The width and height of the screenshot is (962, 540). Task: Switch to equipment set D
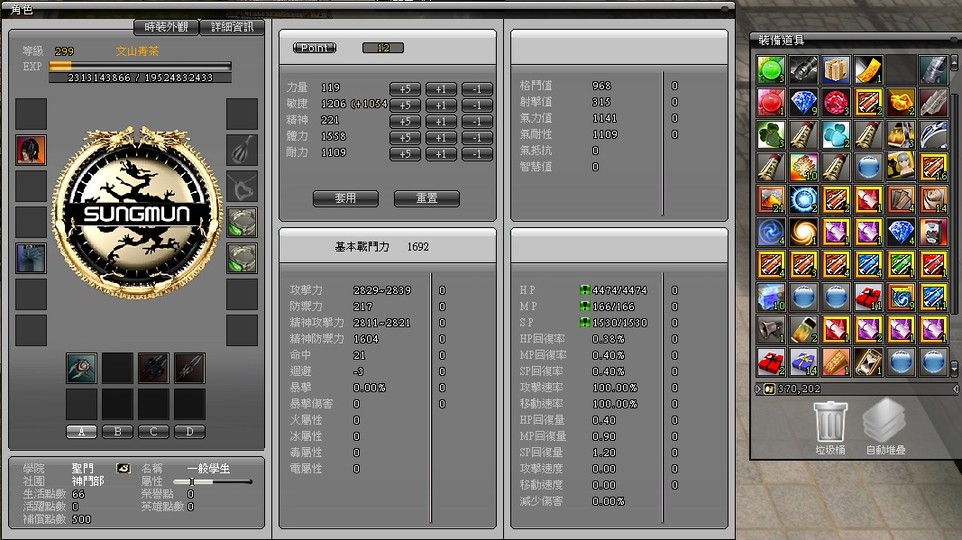pyautogui.click(x=189, y=432)
